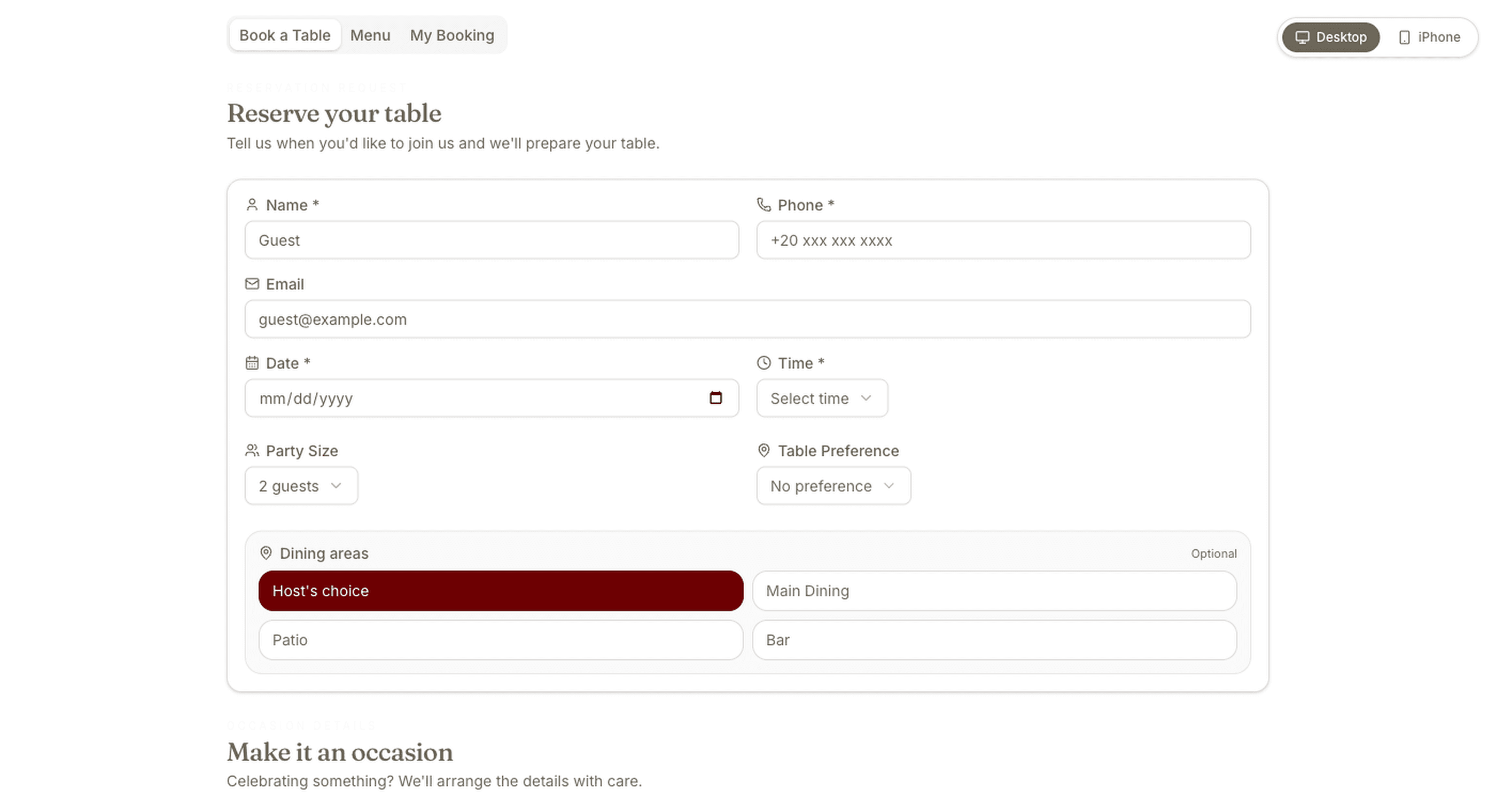Image resolution: width=1496 pixels, height=812 pixels.
Task: Click the Make it an occasion heading
Action: [340, 752]
